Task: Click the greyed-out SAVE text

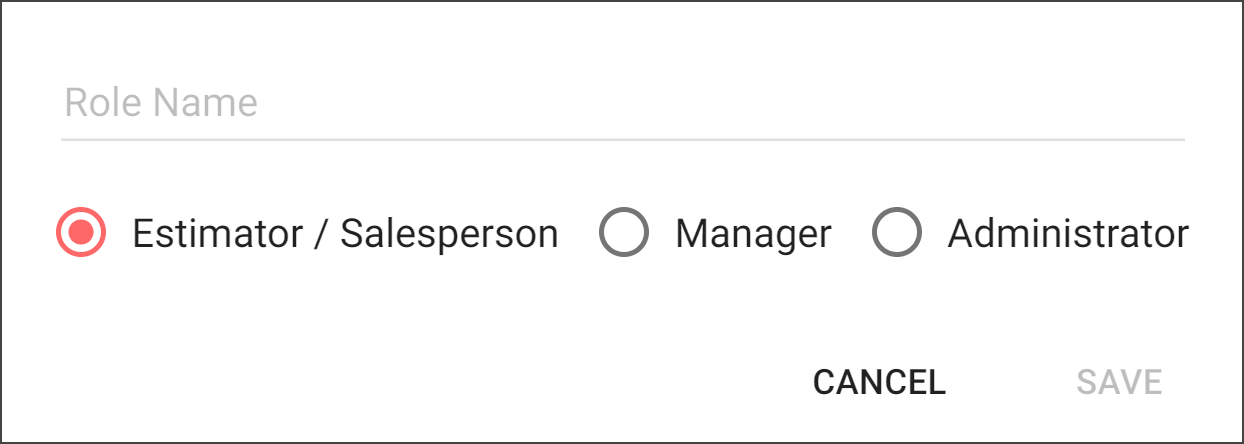Action: click(x=1119, y=382)
